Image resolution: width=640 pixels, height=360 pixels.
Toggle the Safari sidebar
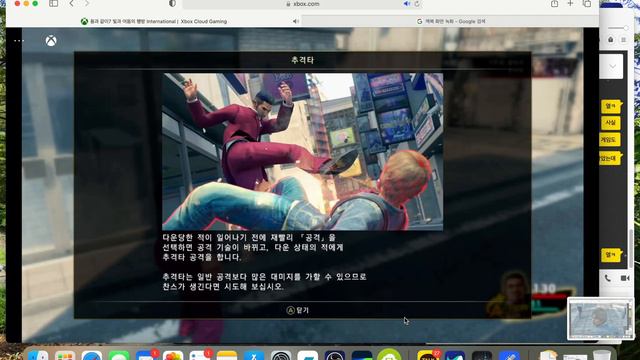pyautogui.click(x=53, y=4)
